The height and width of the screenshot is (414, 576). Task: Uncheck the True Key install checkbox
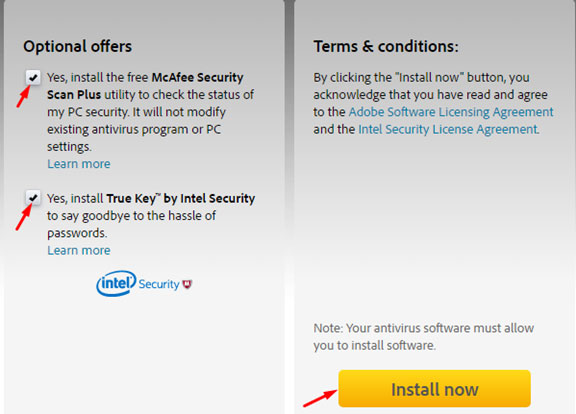click(x=33, y=198)
